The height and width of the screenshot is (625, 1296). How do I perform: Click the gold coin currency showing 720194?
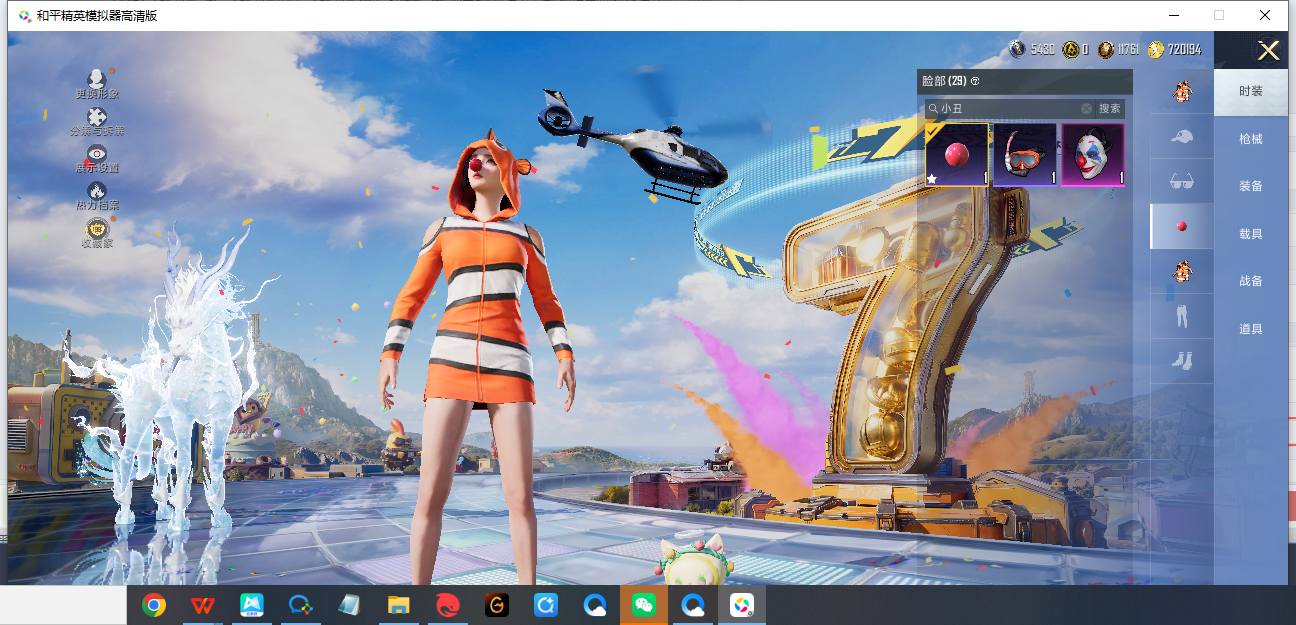[1156, 49]
